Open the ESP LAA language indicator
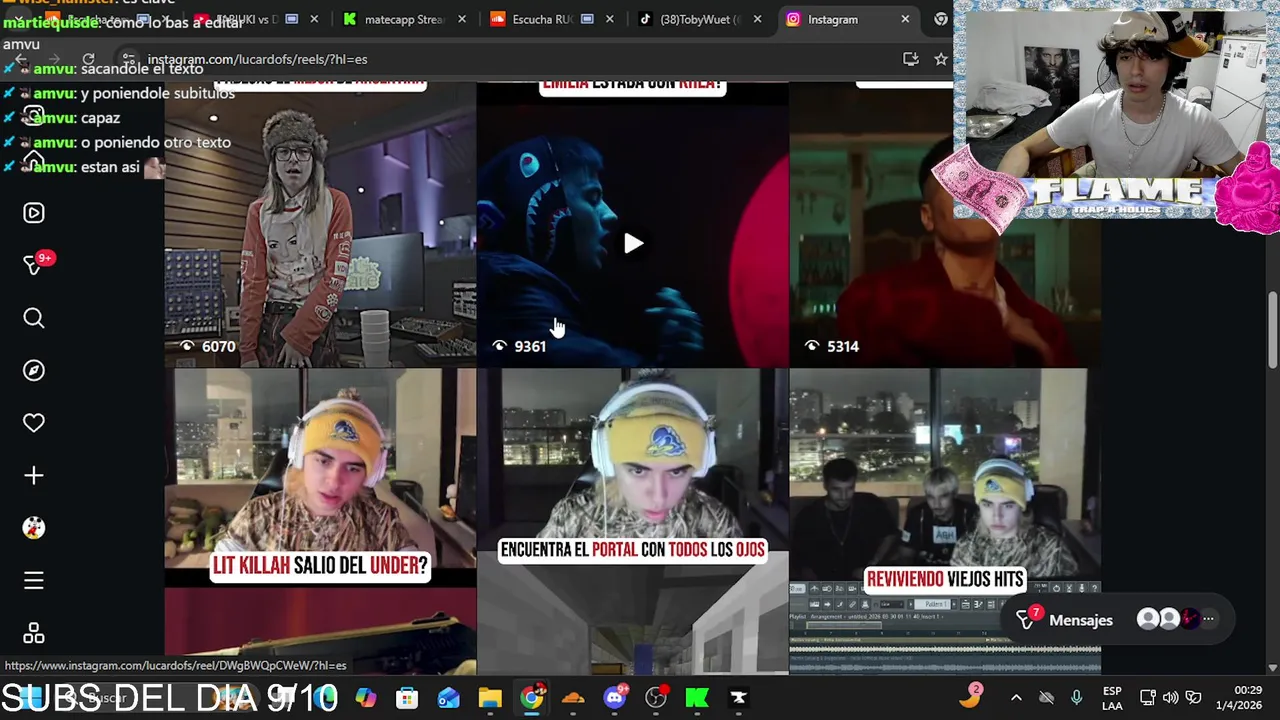 click(1112, 698)
